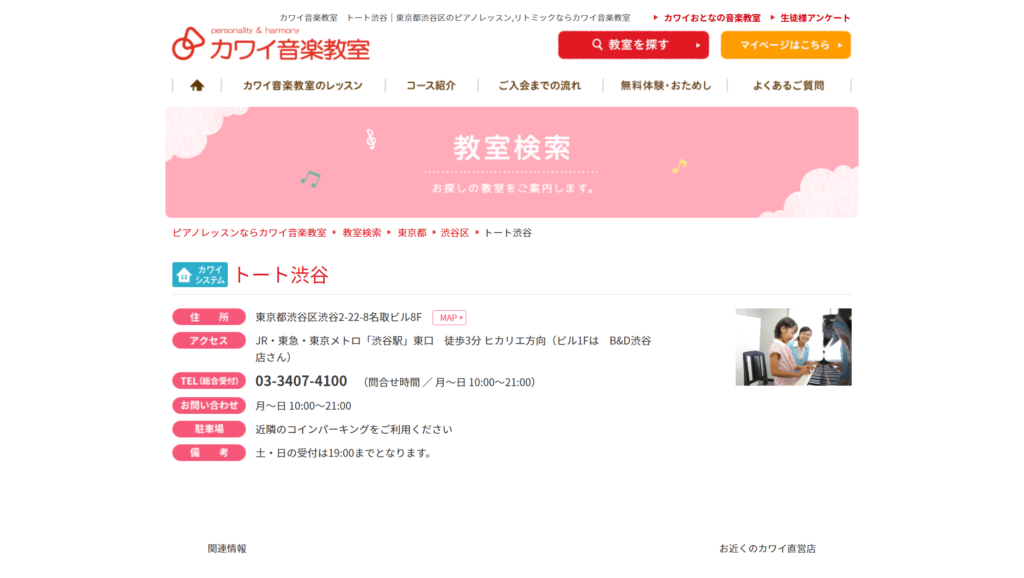Click the アクセス label badge
The image size is (1024, 578).
tap(209, 340)
